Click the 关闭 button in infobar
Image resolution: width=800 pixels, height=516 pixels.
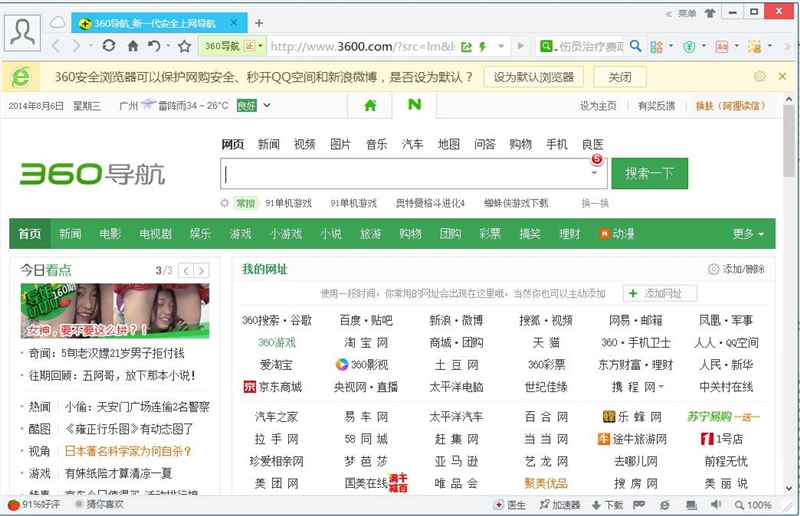(x=620, y=77)
